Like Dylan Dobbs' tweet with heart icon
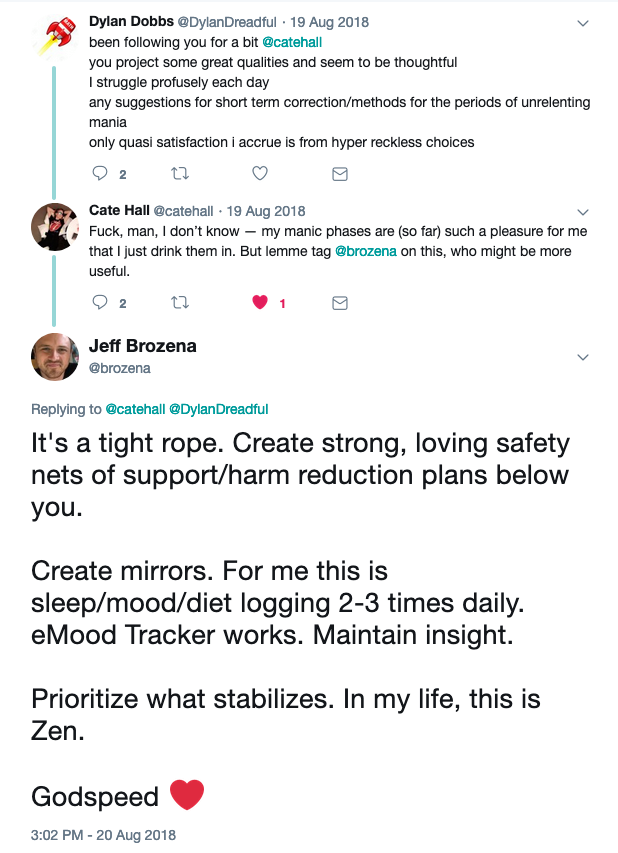The image size is (618, 853). [x=260, y=174]
